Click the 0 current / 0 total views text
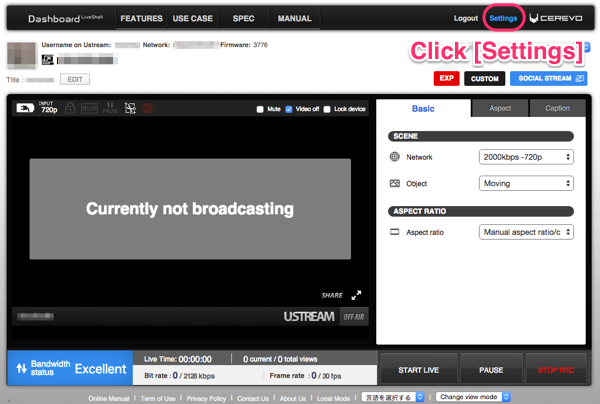Viewport: 600px width, 404px height. pos(280,359)
